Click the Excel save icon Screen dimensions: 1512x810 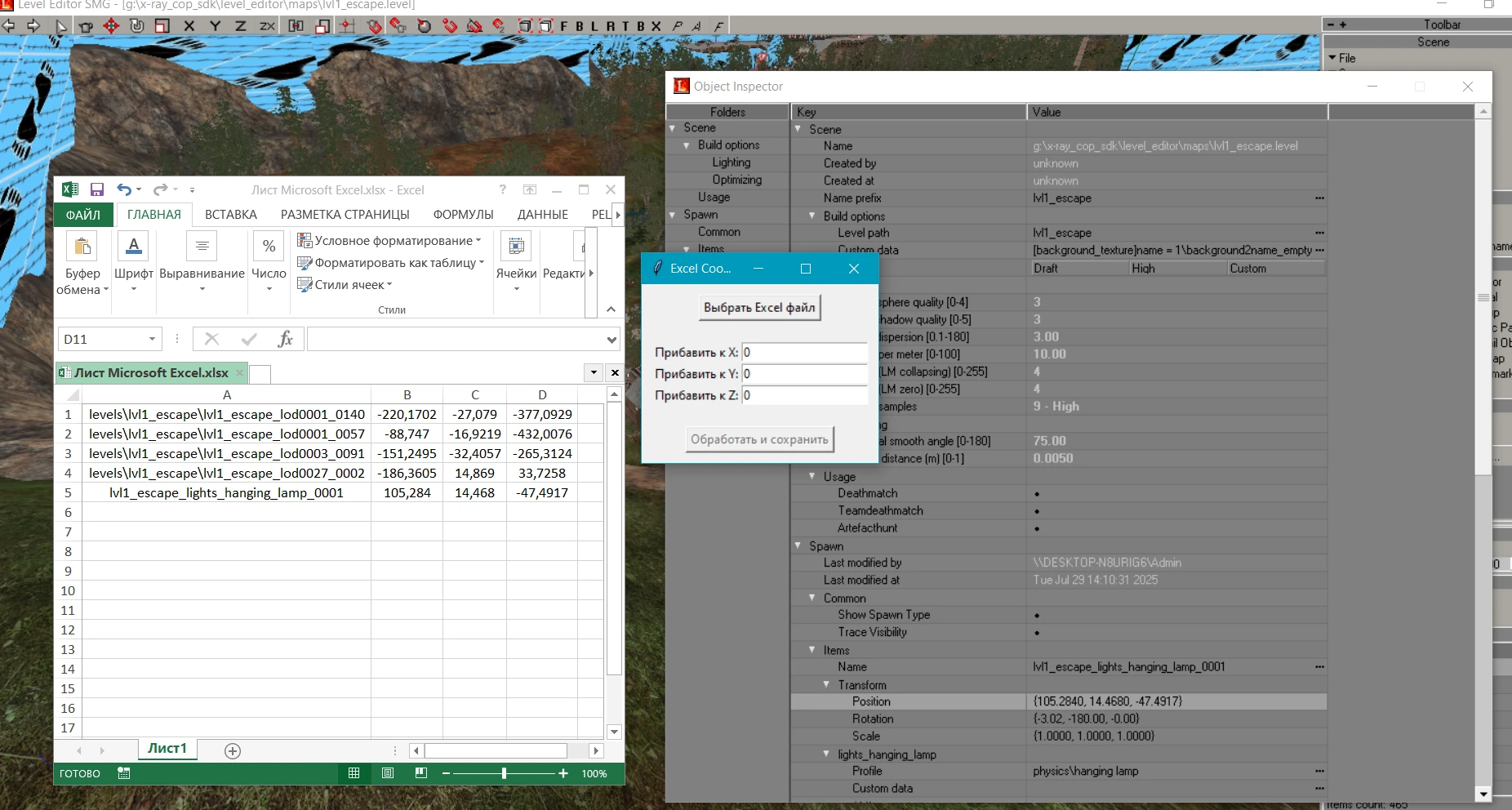click(96, 189)
